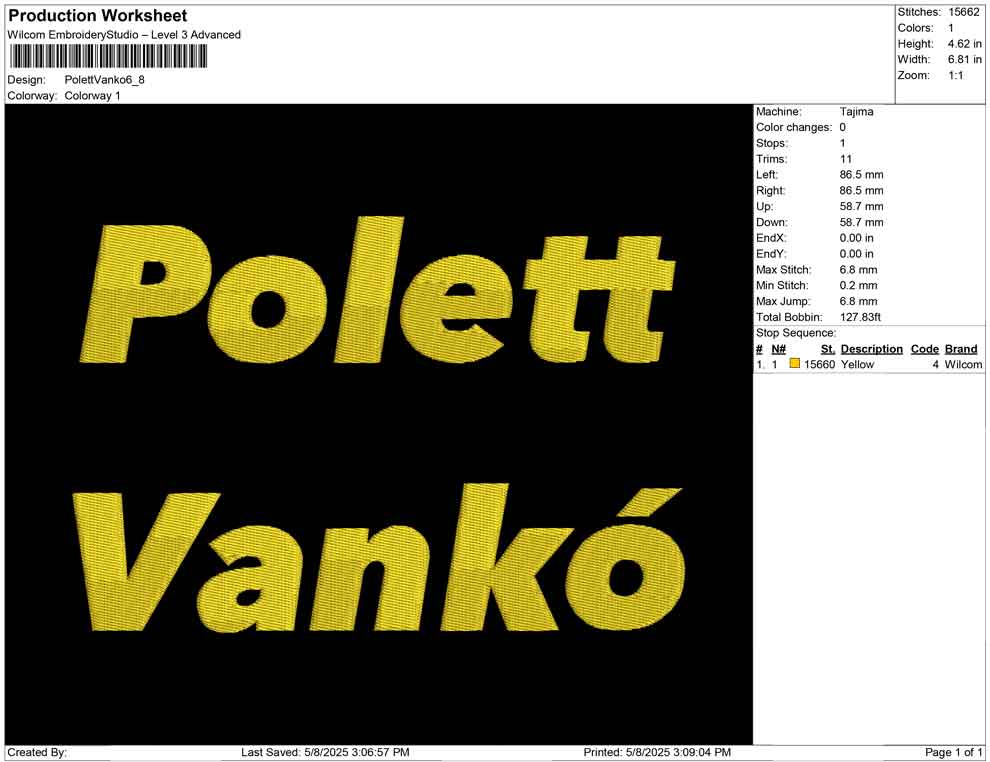Click the 'Stop Sequence:' label

point(796,333)
